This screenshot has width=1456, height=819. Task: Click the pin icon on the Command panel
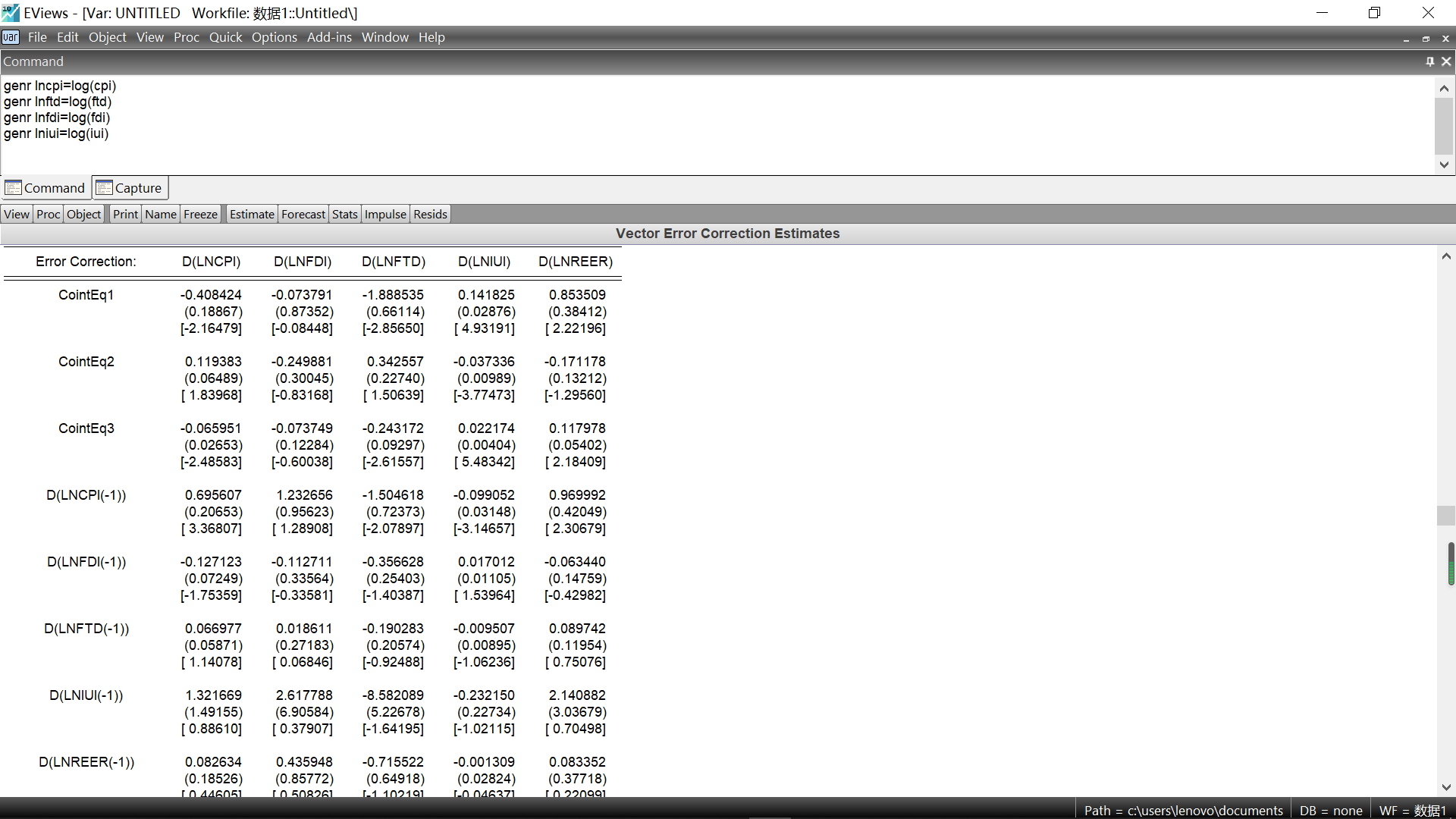coord(1429,61)
